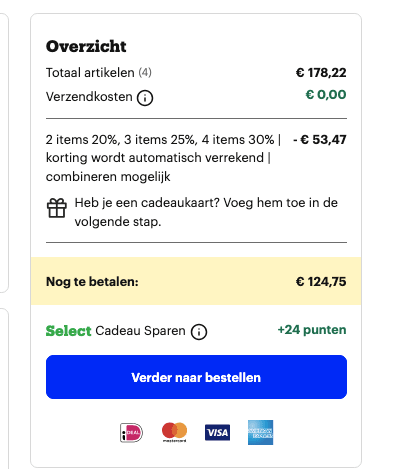Click the American Express logo
This screenshot has width=394, height=469.
[260, 432]
